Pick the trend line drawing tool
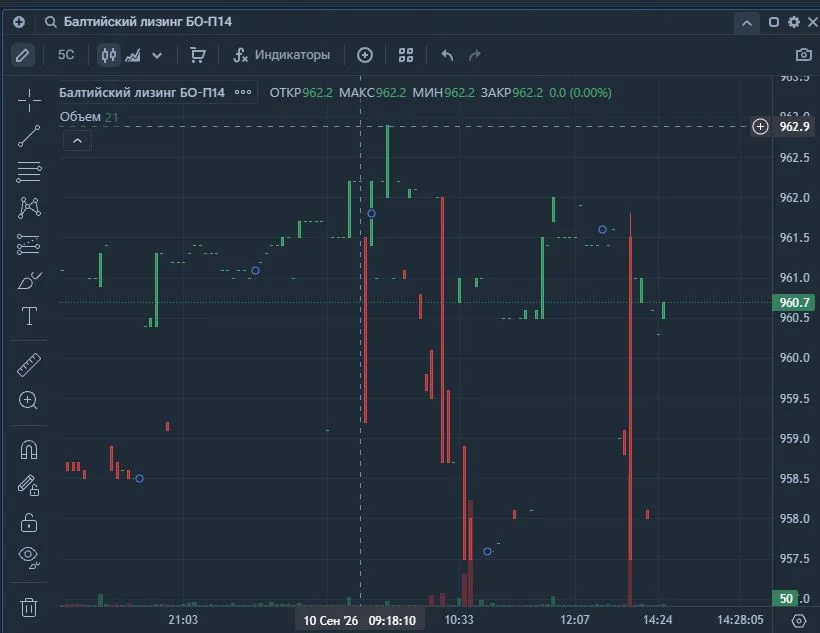The height and width of the screenshot is (633, 820). 29,136
